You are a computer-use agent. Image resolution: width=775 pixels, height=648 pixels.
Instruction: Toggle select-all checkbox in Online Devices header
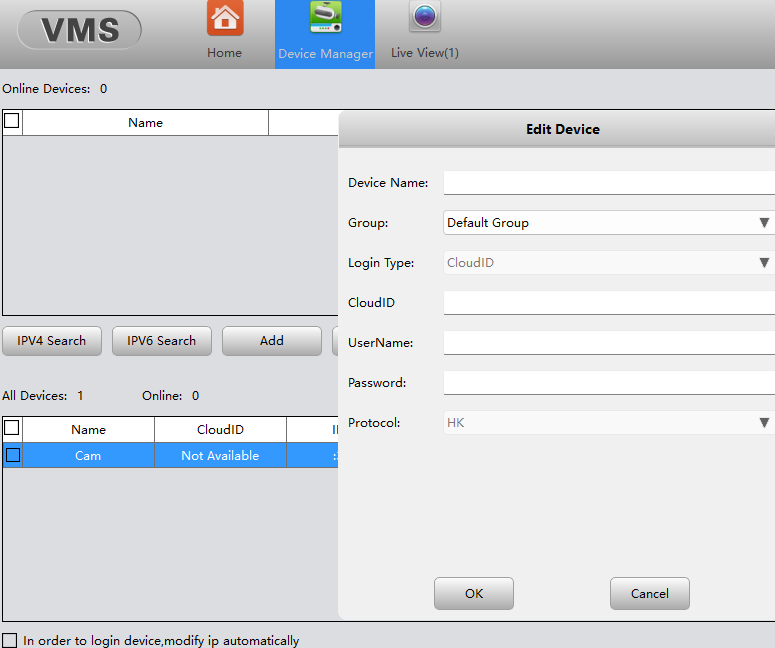point(12,122)
